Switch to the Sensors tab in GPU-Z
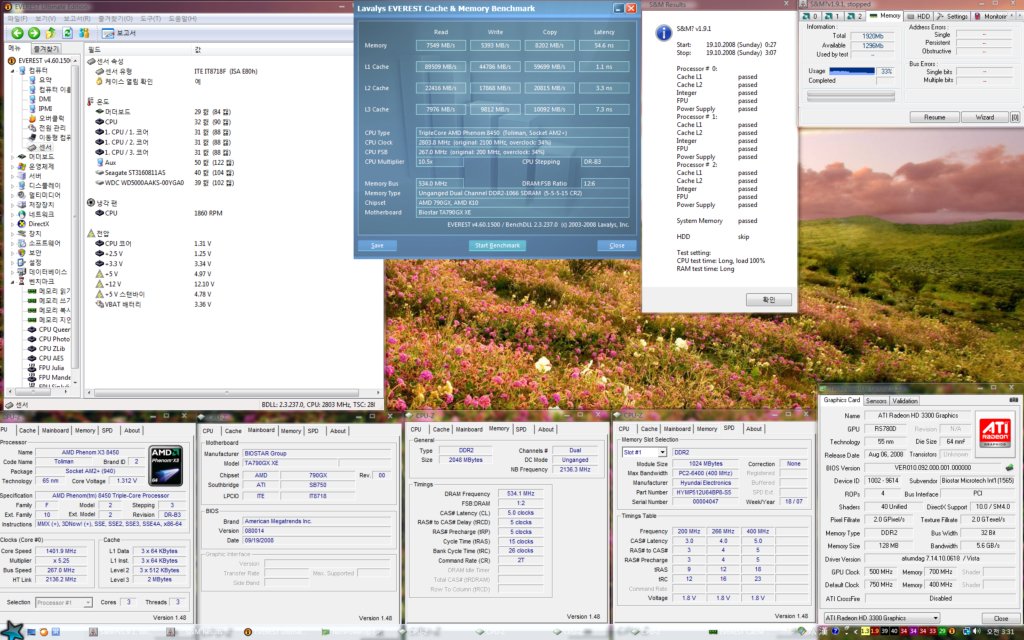The height and width of the screenshot is (640, 1024). click(x=876, y=401)
